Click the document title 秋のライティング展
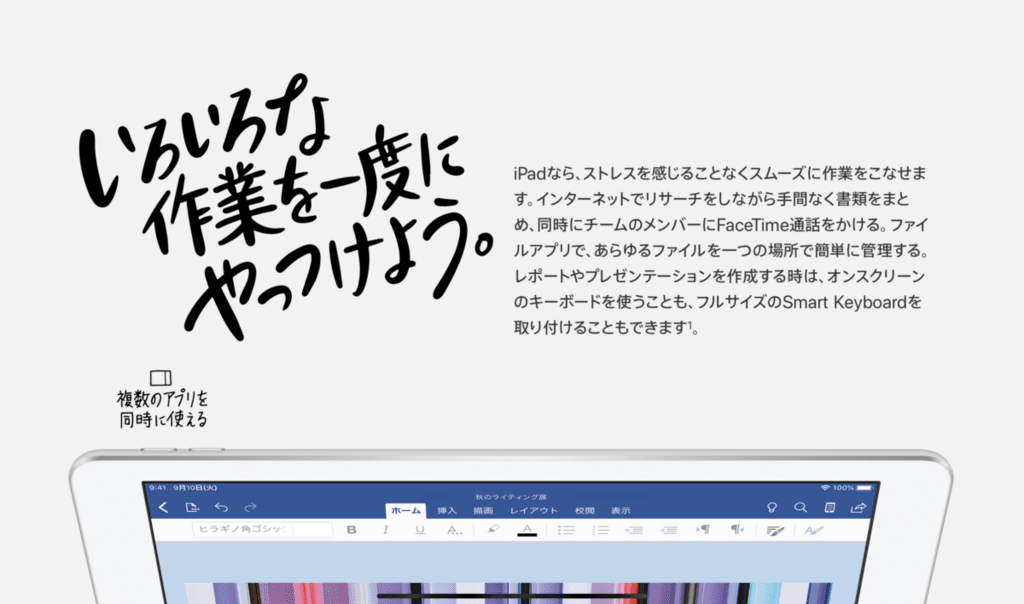This screenshot has width=1024, height=604. tap(511, 497)
